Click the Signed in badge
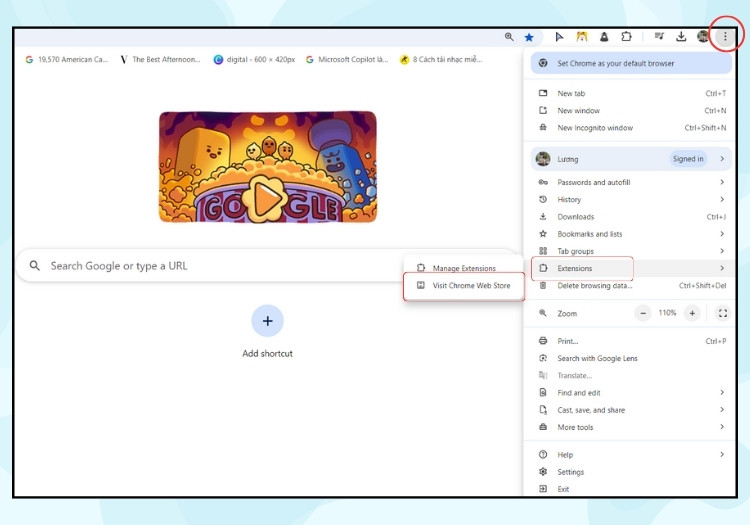Screen dimensions: 750x525 click(x=688, y=159)
